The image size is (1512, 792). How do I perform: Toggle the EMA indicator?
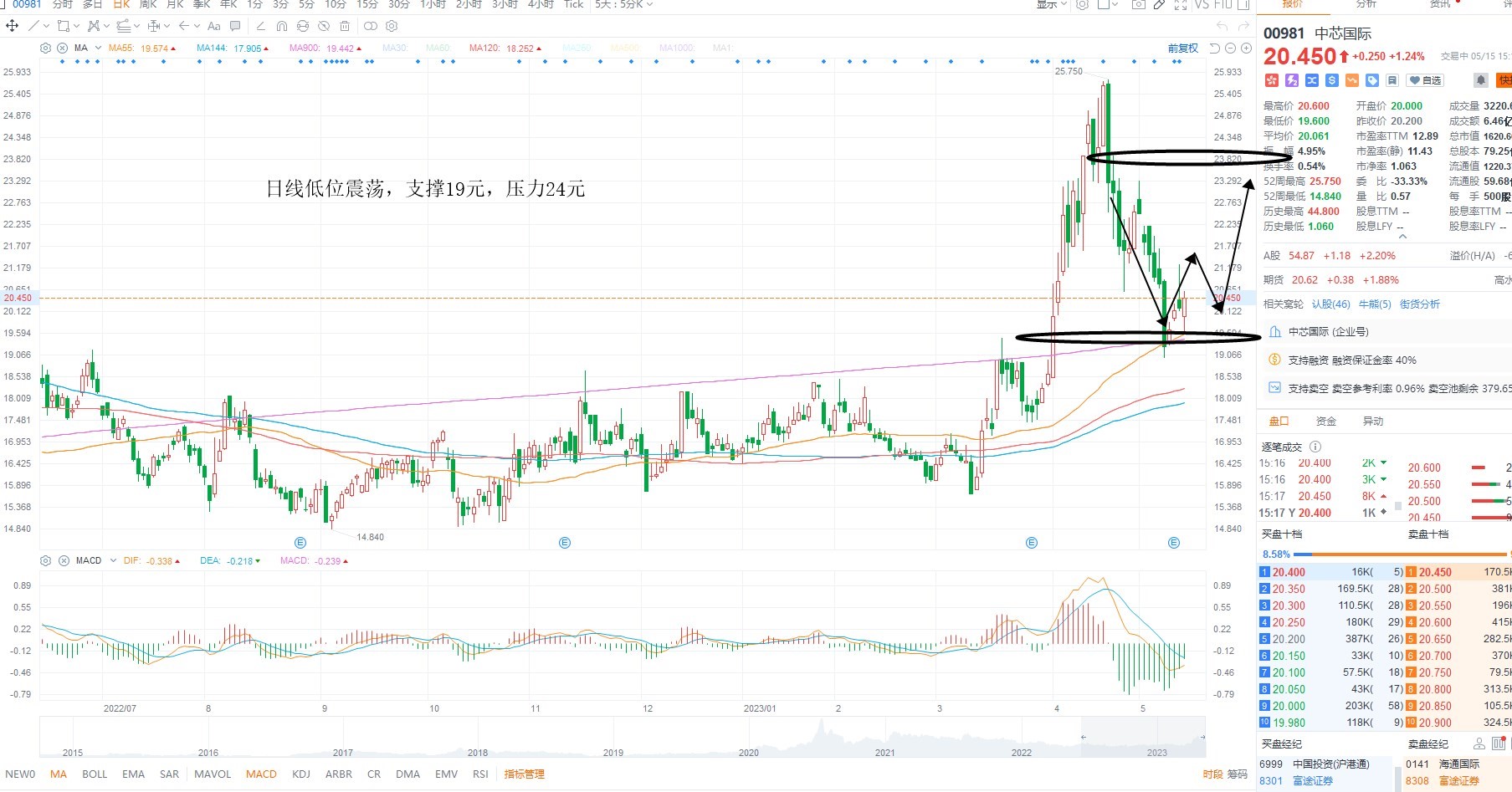(133, 774)
